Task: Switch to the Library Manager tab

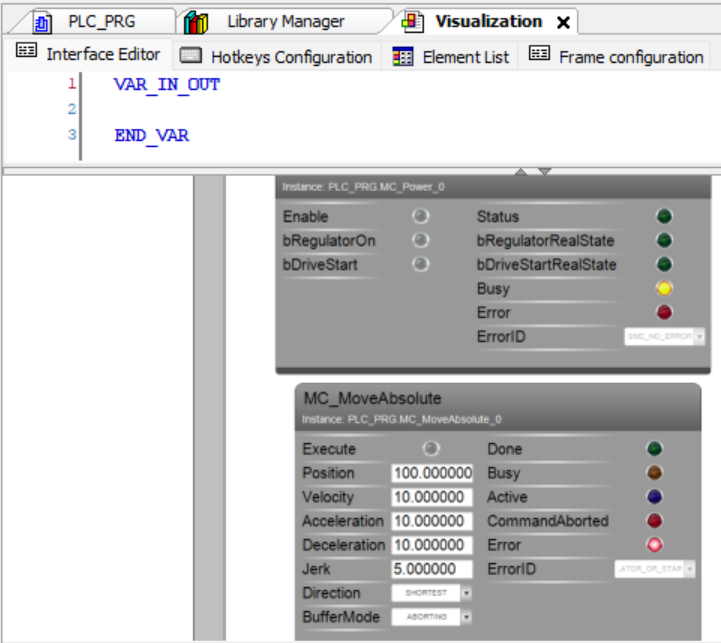Action: tap(285, 22)
